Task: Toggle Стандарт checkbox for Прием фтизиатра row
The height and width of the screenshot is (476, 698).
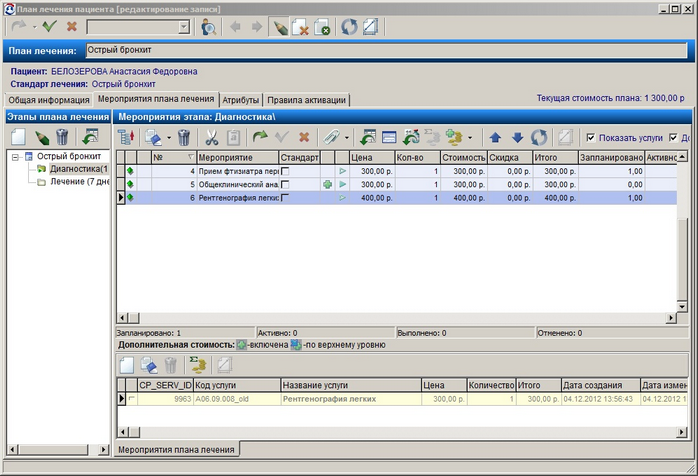Action: 285,171
